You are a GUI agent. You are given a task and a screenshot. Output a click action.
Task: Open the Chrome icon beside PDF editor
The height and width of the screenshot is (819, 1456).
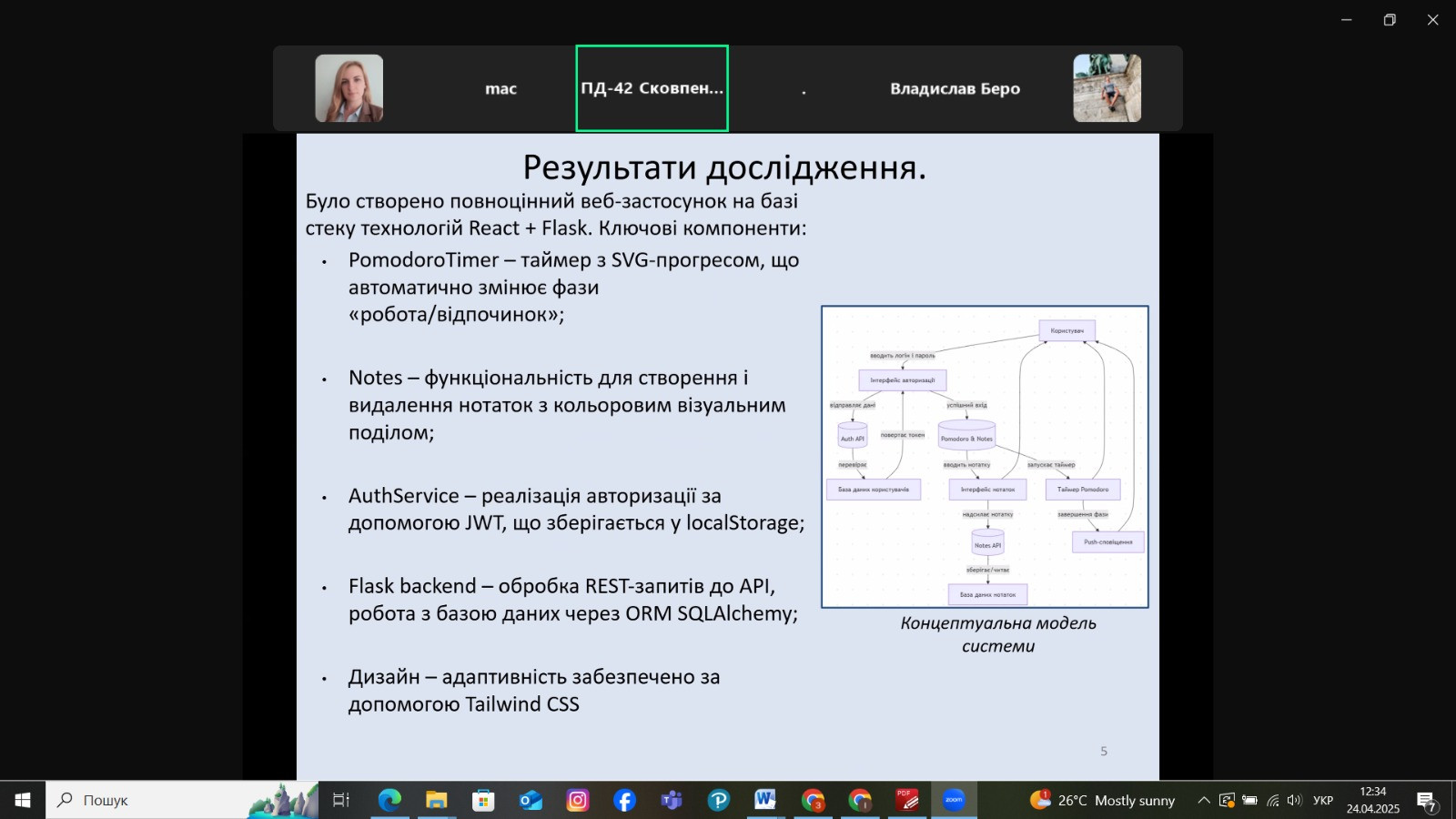(x=860, y=800)
